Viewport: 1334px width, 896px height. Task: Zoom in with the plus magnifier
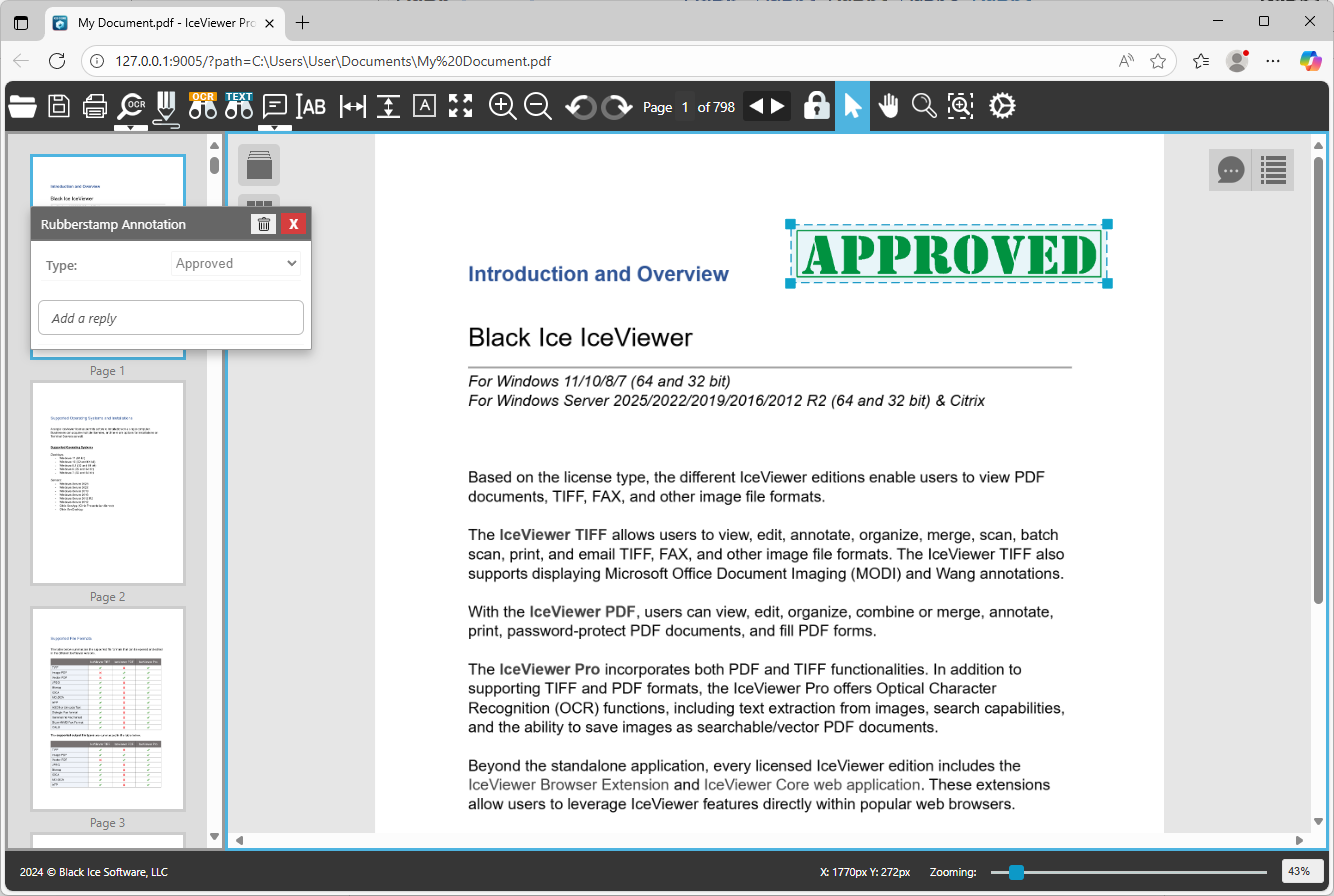(x=502, y=106)
